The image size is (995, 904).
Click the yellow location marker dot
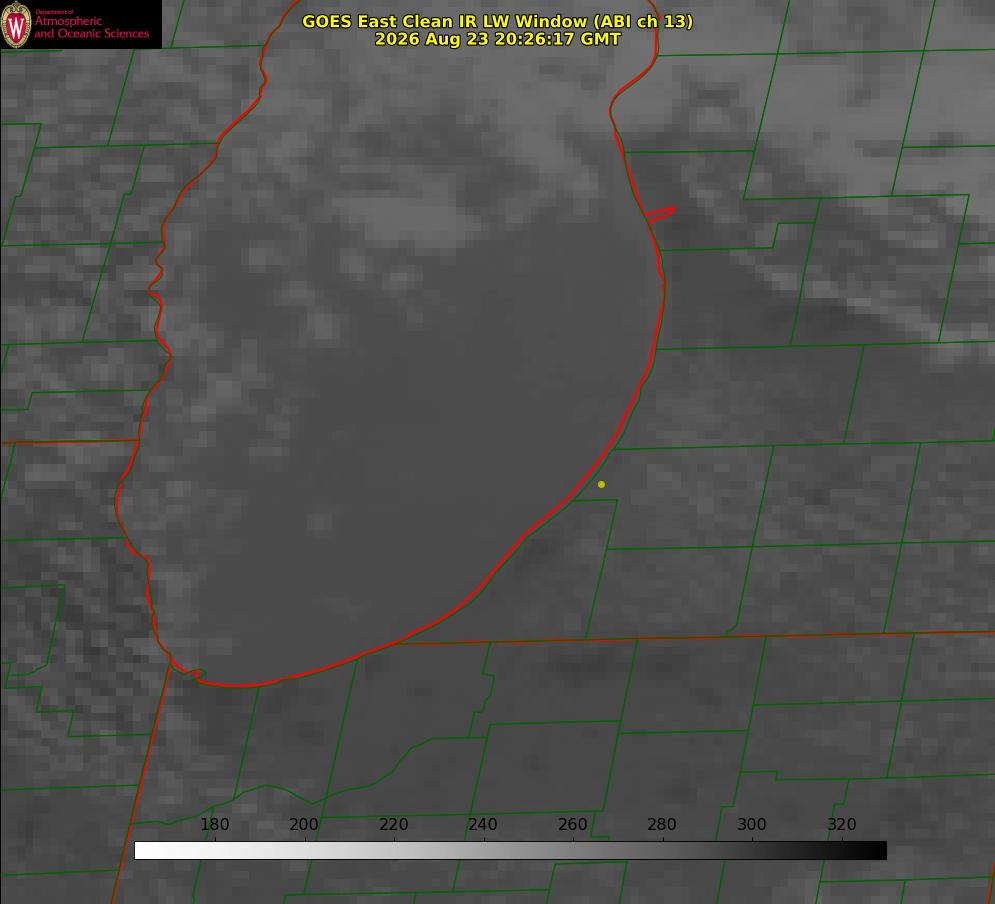pos(601,484)
